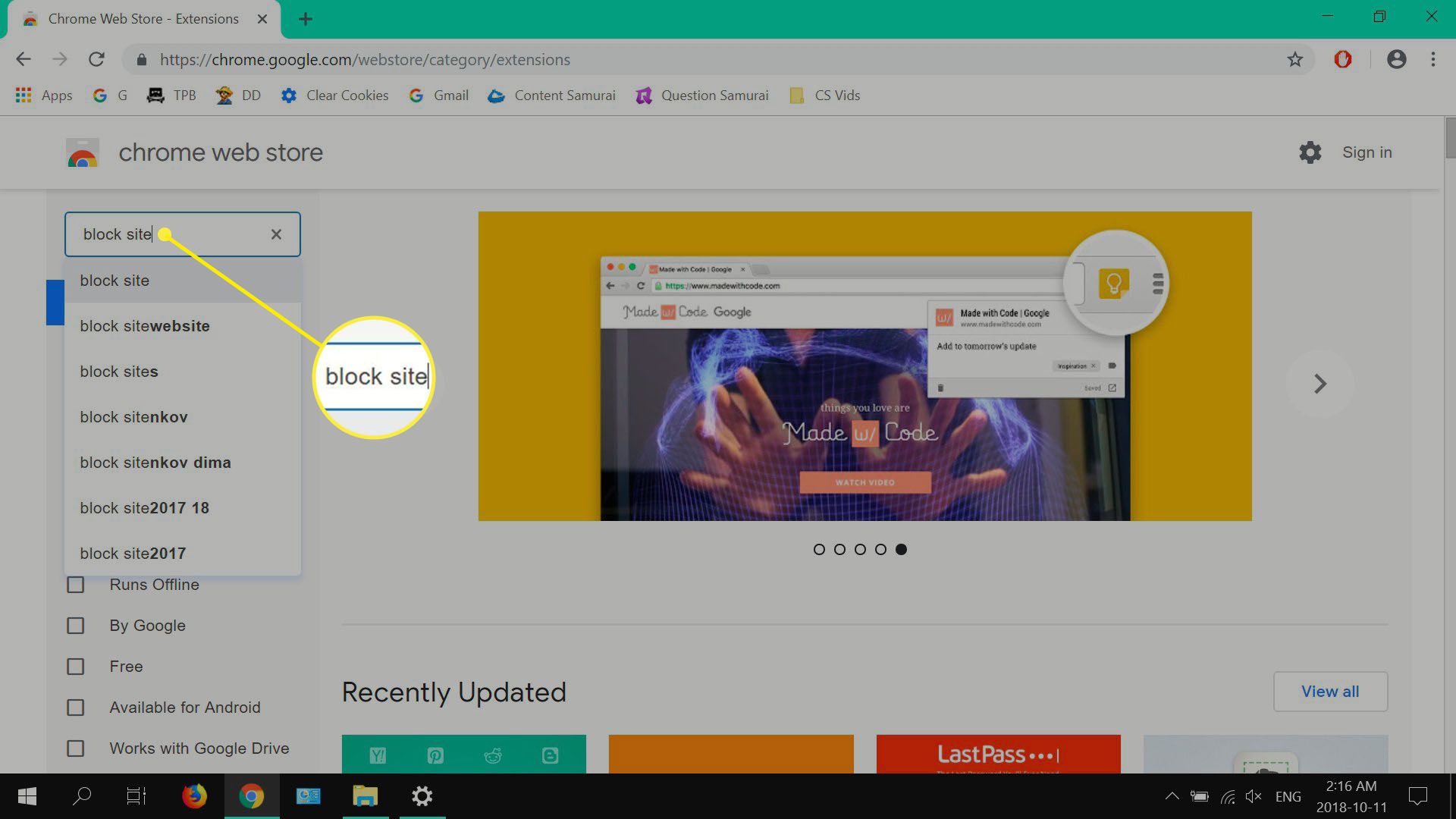Open the Gmail bookmark

(438, 96)
